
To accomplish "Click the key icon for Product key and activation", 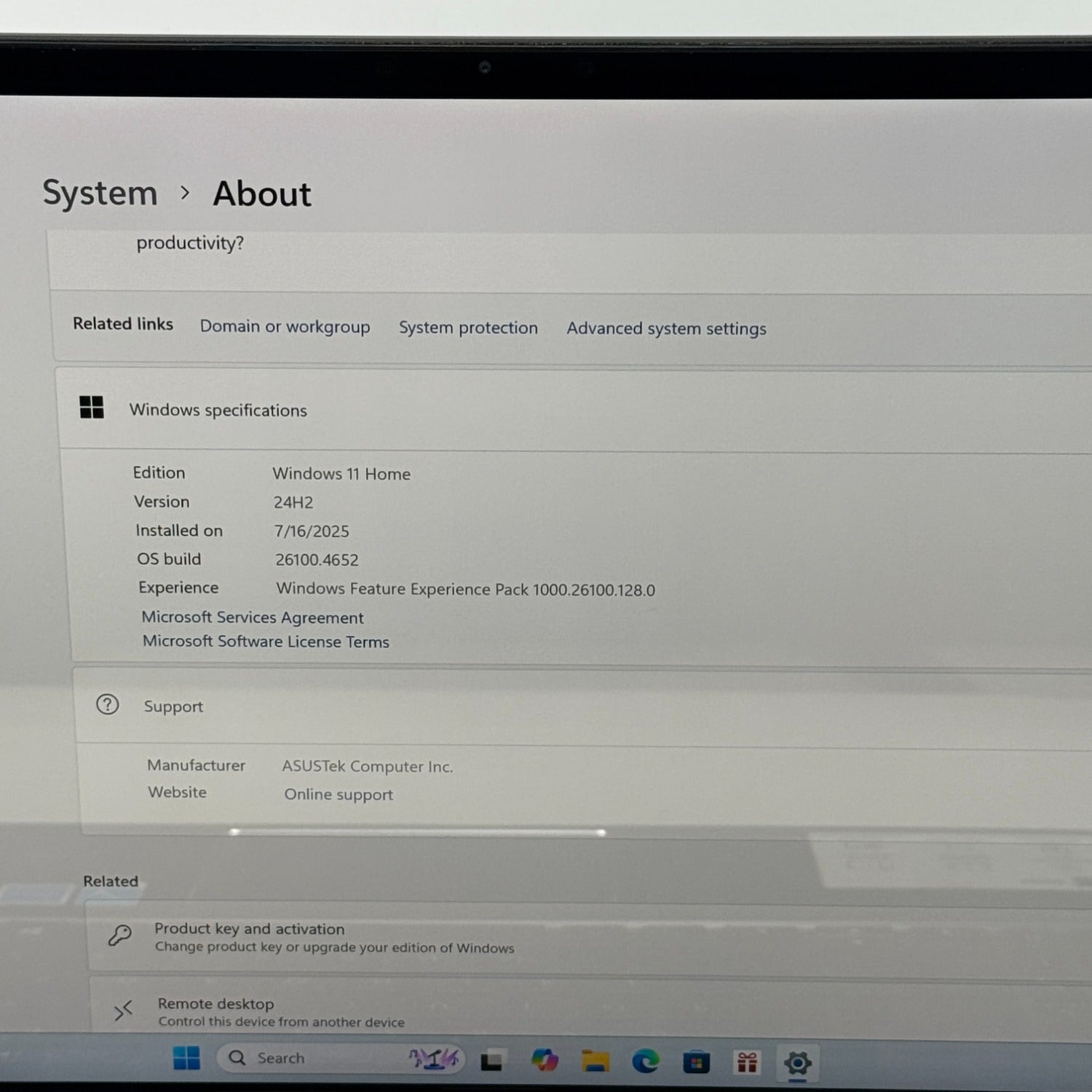I will click(x=120, y=935).
